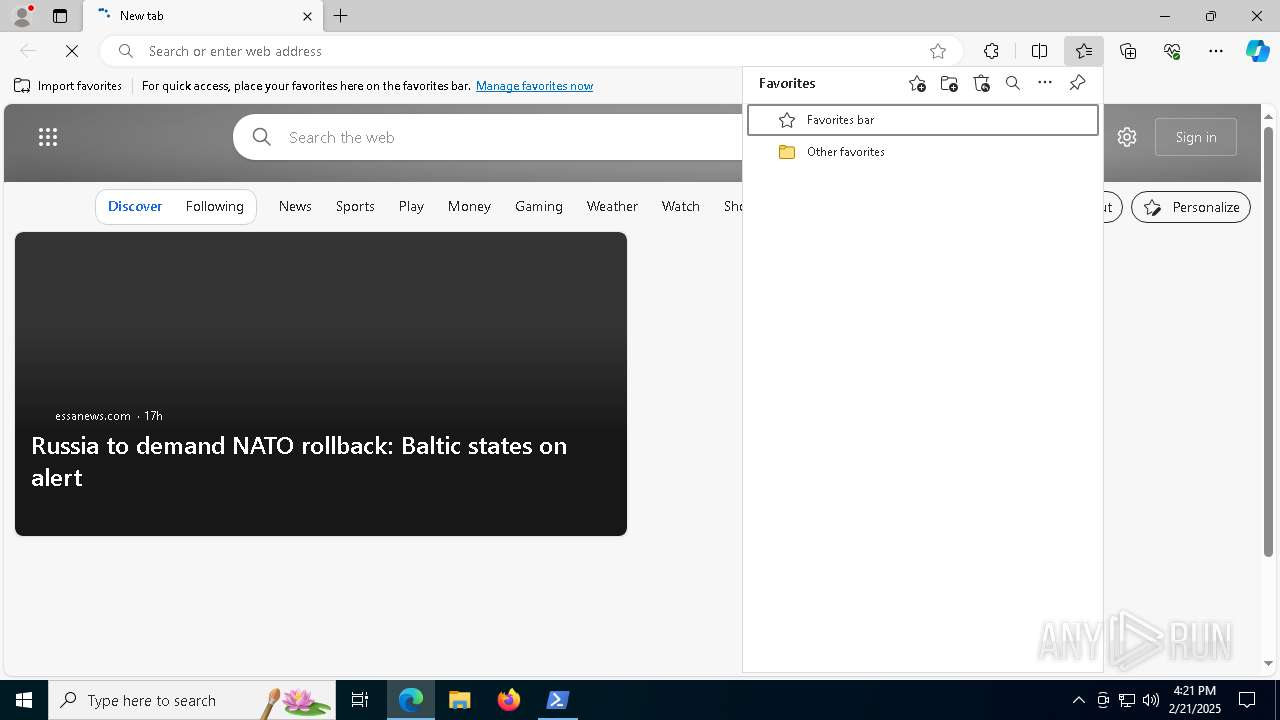Viewport: 1280px width, 720px height.
Task: Select the Favorites bar folder
Action: [923, 120]
